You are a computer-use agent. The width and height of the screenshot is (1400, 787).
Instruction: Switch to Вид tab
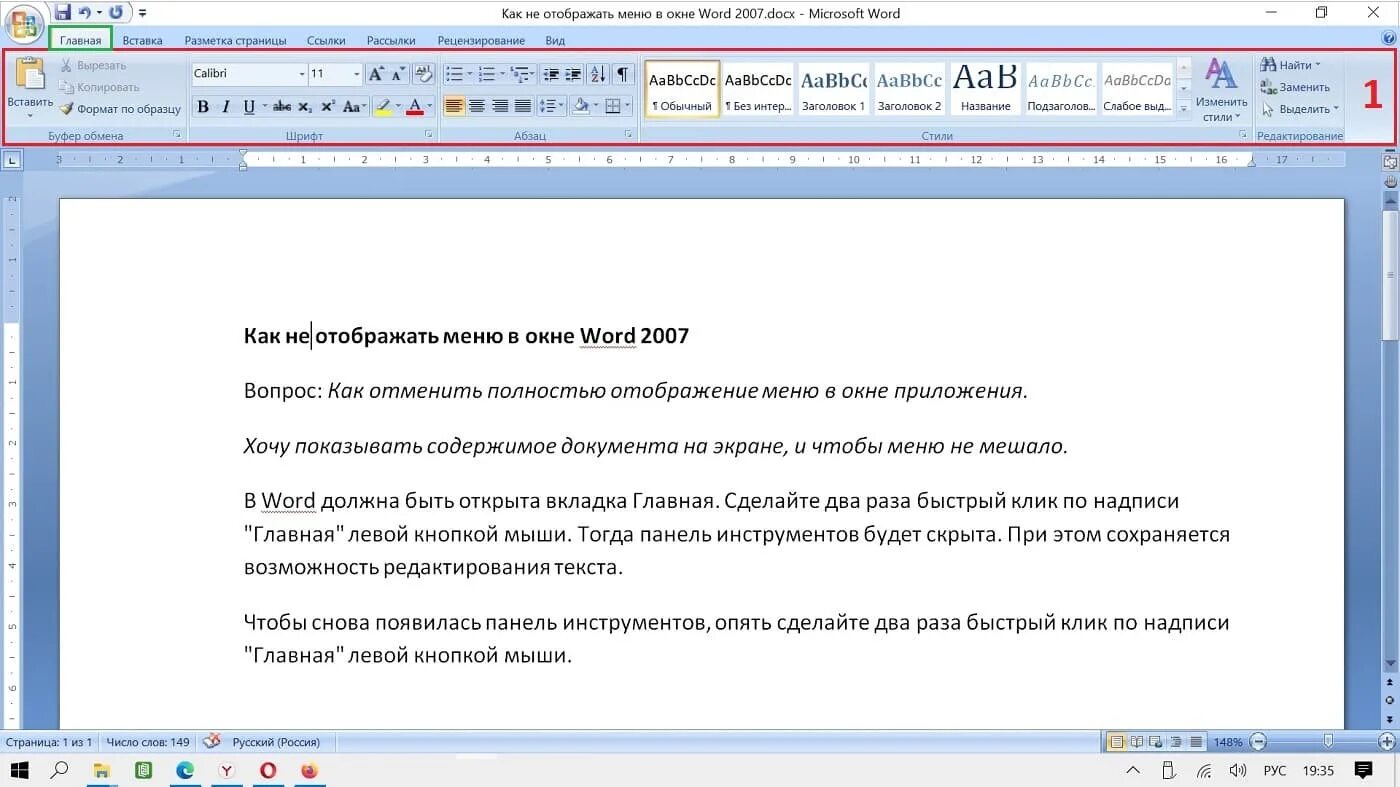(555, 40)
